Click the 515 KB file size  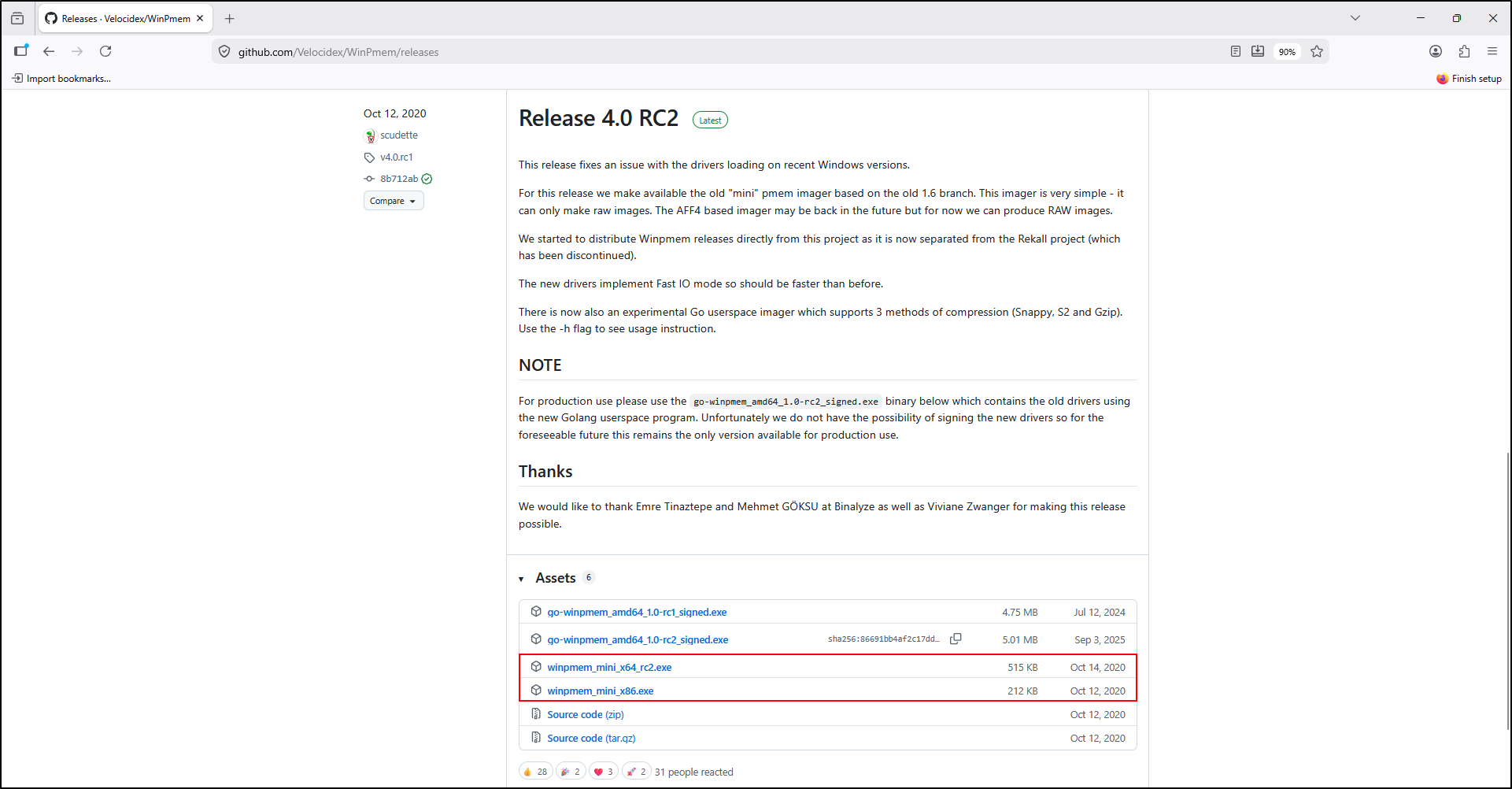point(1022,667)
